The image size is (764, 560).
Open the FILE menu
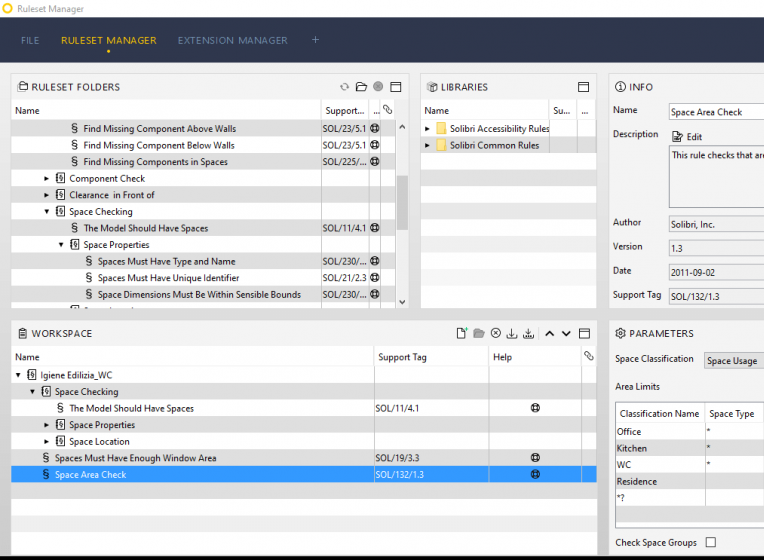point(30,40)
